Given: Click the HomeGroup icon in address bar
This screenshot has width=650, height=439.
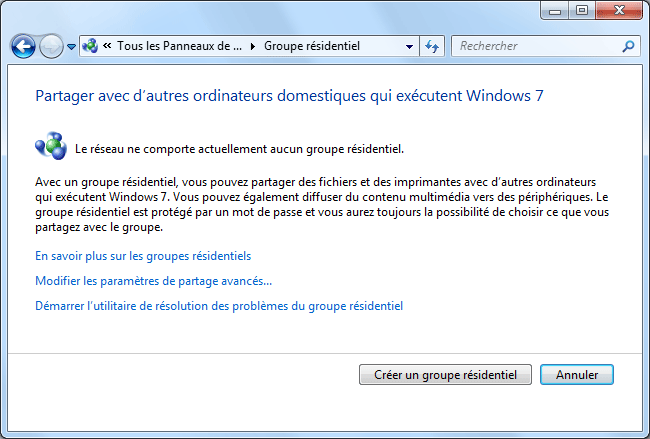Looking at the screenshot, I should point(90,46).
